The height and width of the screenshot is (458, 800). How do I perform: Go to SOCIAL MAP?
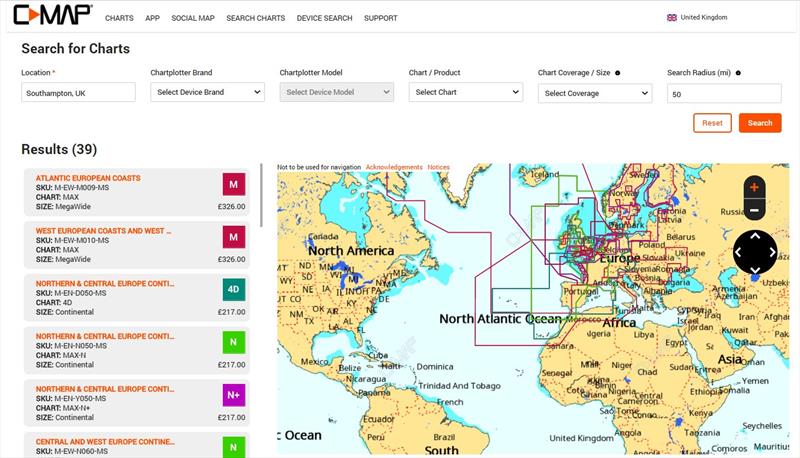click(193, 18)
